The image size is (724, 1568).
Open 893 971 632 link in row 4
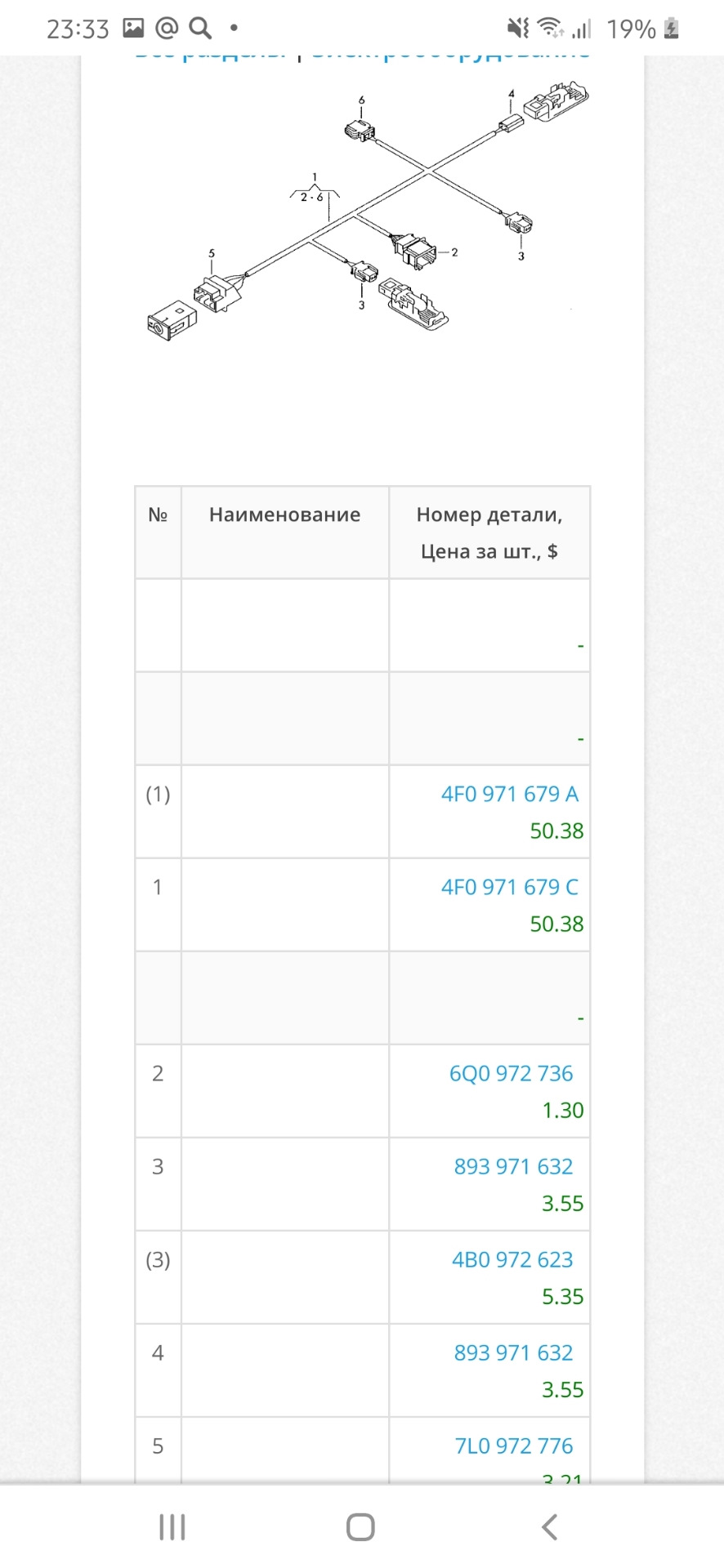513,1352
